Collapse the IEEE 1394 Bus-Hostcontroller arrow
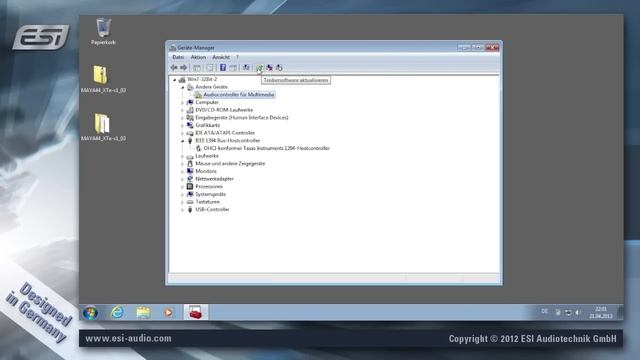 (182, 141)
